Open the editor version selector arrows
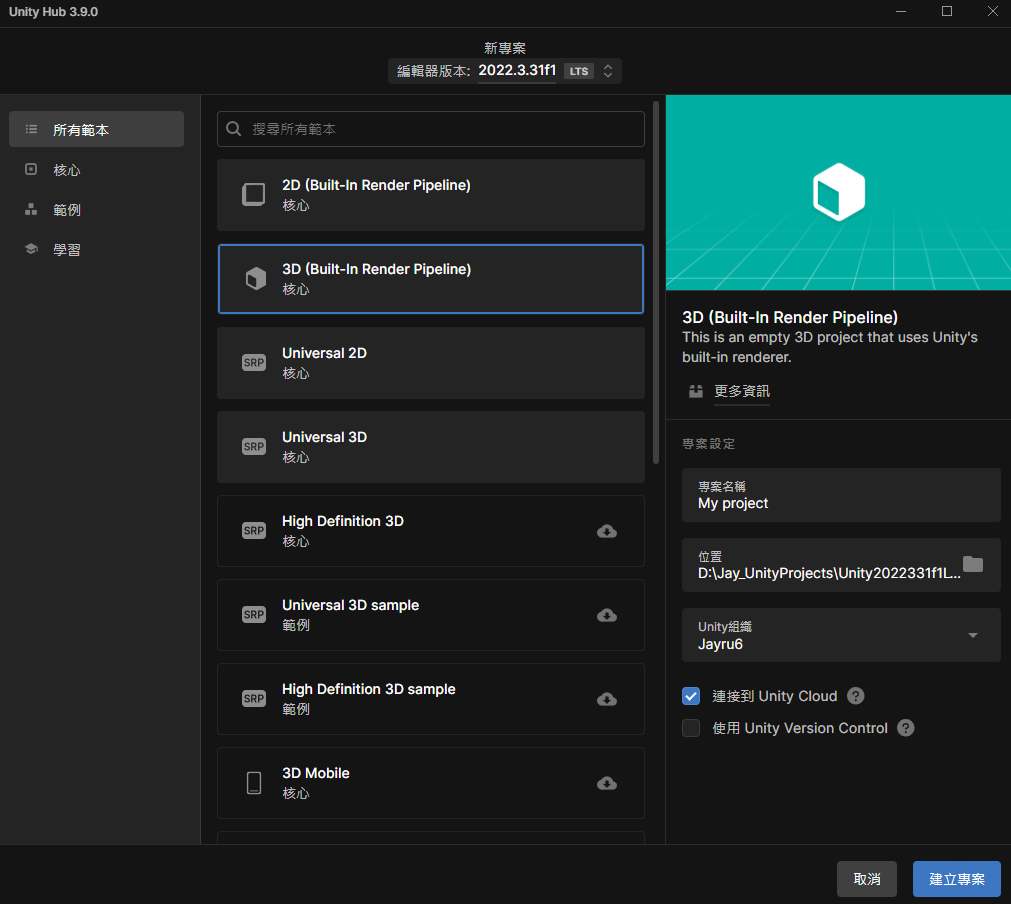Viewport: 1011px width, 904px height. click(607, 71)
